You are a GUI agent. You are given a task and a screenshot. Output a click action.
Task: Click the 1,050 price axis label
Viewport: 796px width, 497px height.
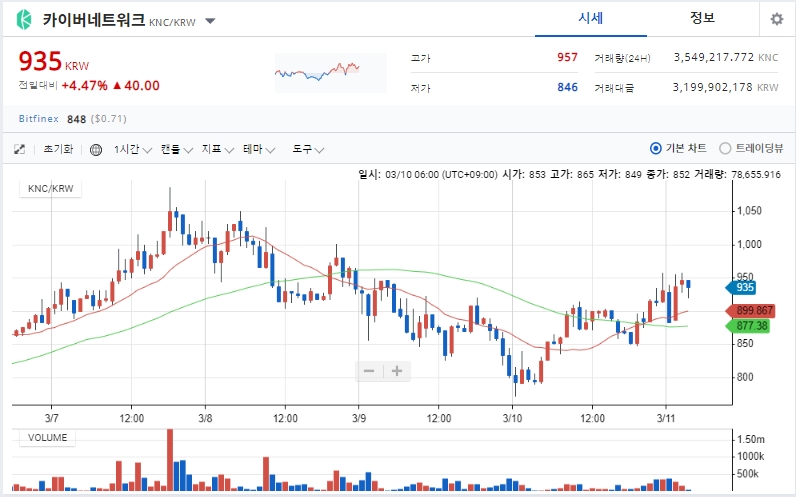point(749,211)
